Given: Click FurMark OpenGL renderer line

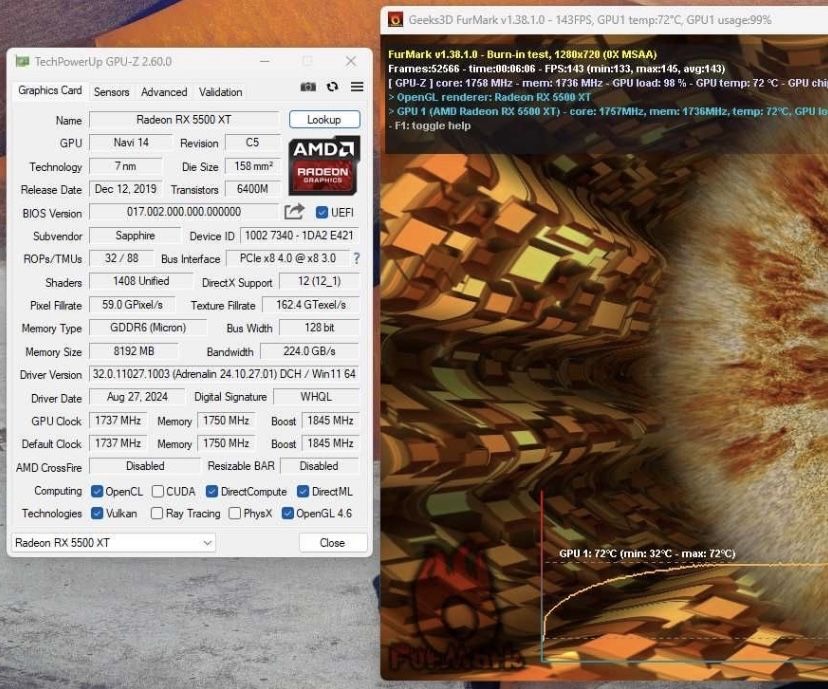Looking at the screenshot, I should pos(490,97).
